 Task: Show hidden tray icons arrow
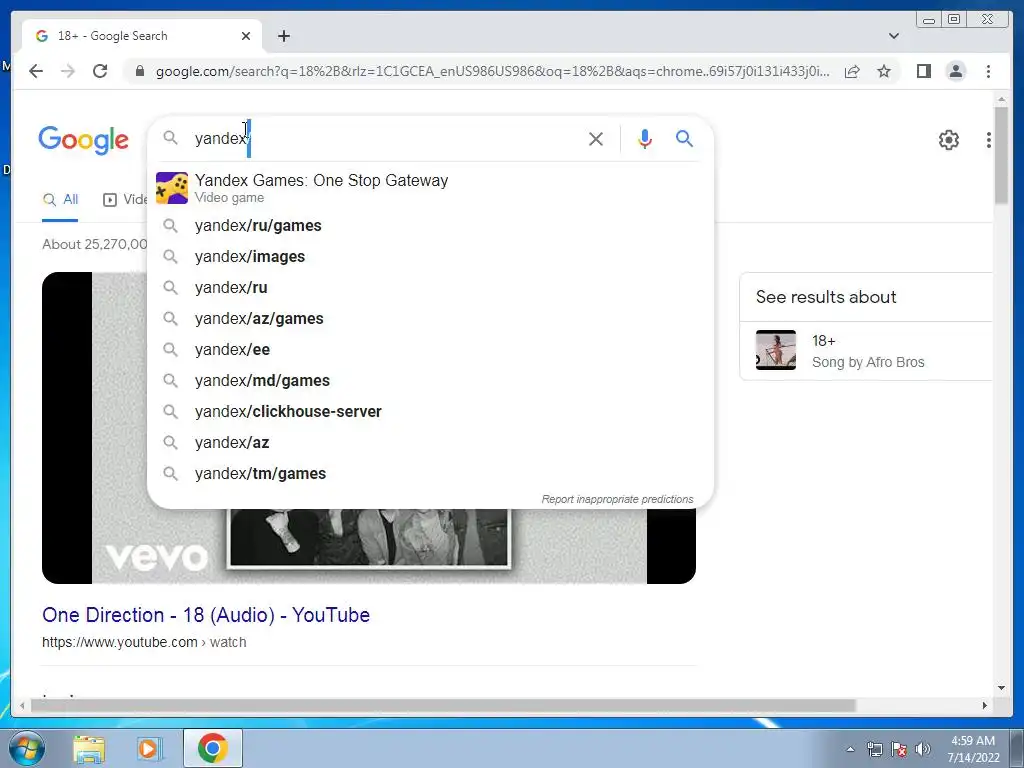[x=850, y=750]
